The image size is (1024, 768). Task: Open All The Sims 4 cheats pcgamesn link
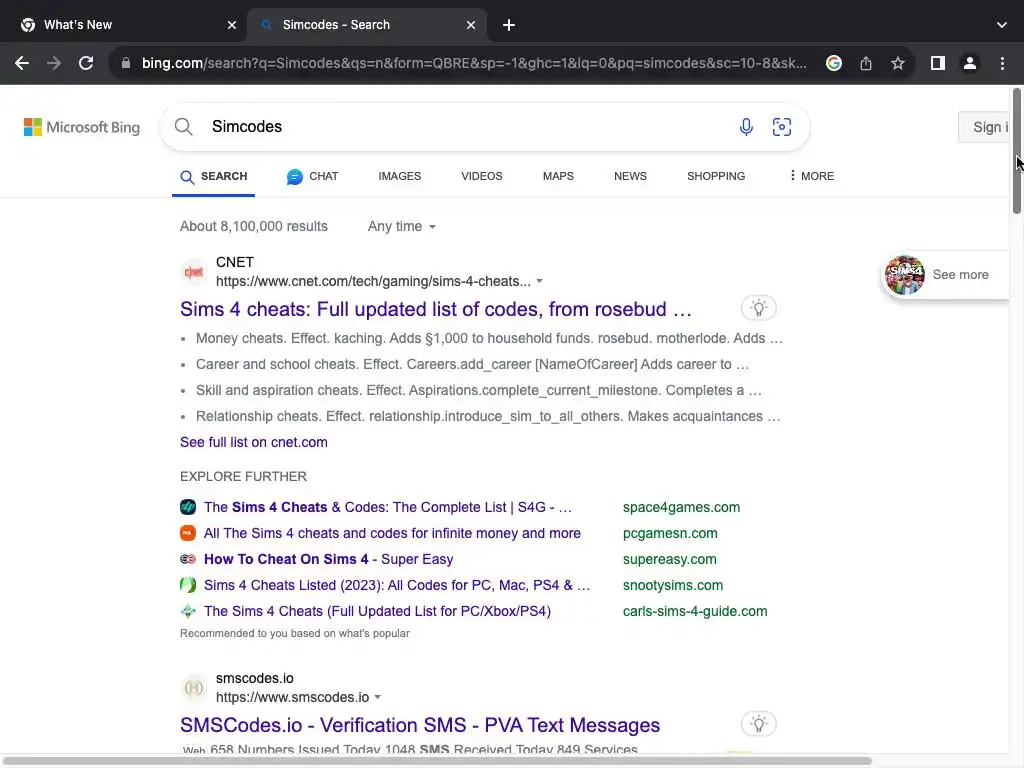click(x=392, y=533)
